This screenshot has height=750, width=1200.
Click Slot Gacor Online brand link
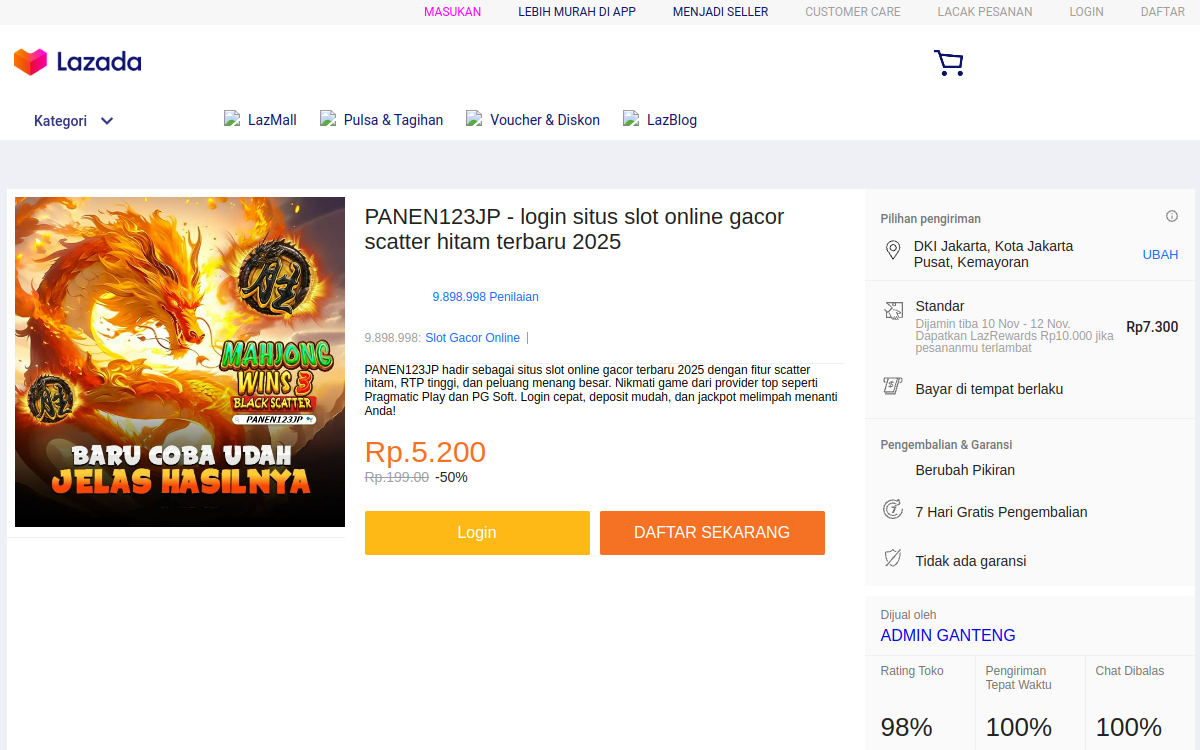tap(473, 338)
